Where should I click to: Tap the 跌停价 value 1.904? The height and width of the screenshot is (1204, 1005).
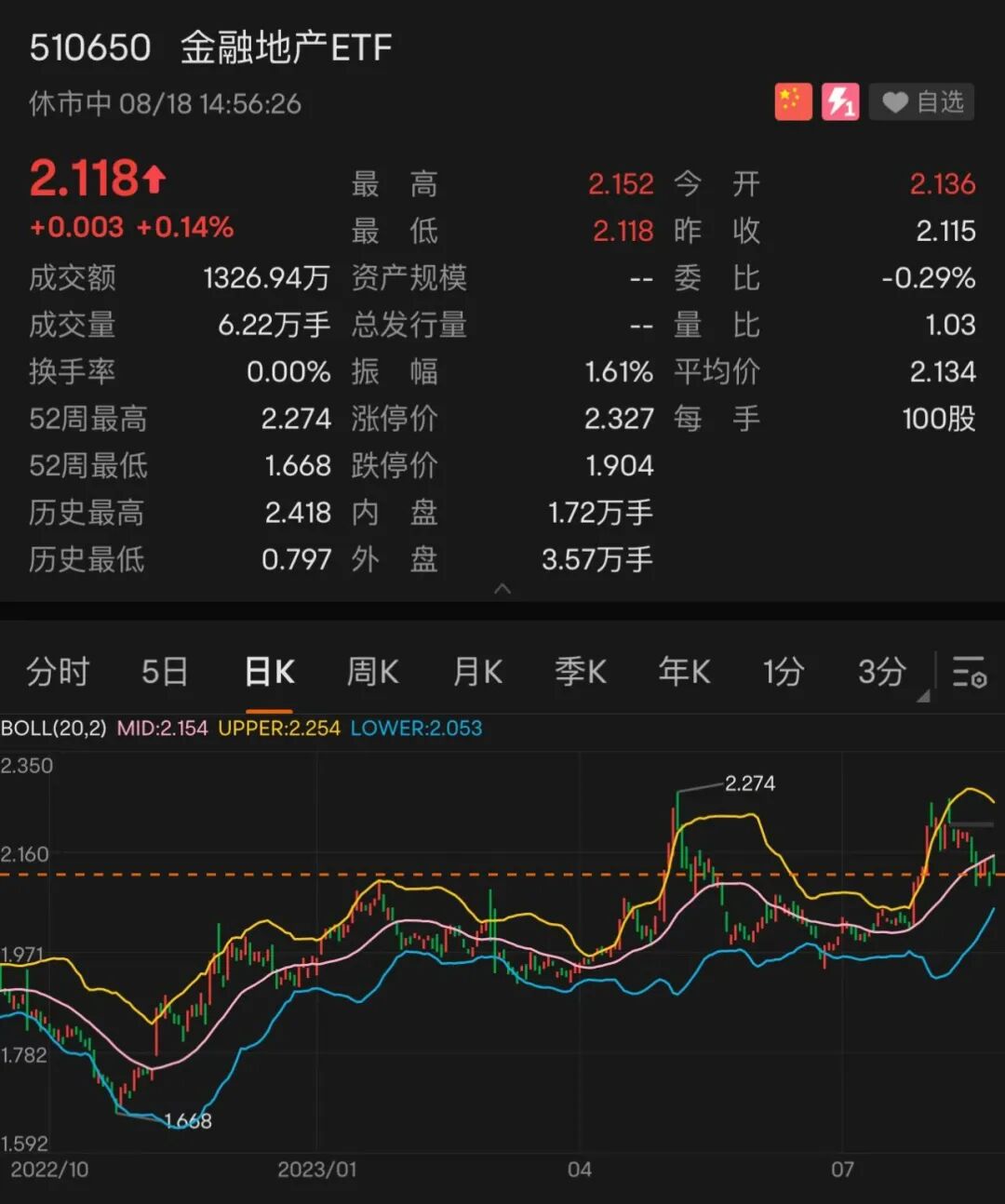coord(620,465)
